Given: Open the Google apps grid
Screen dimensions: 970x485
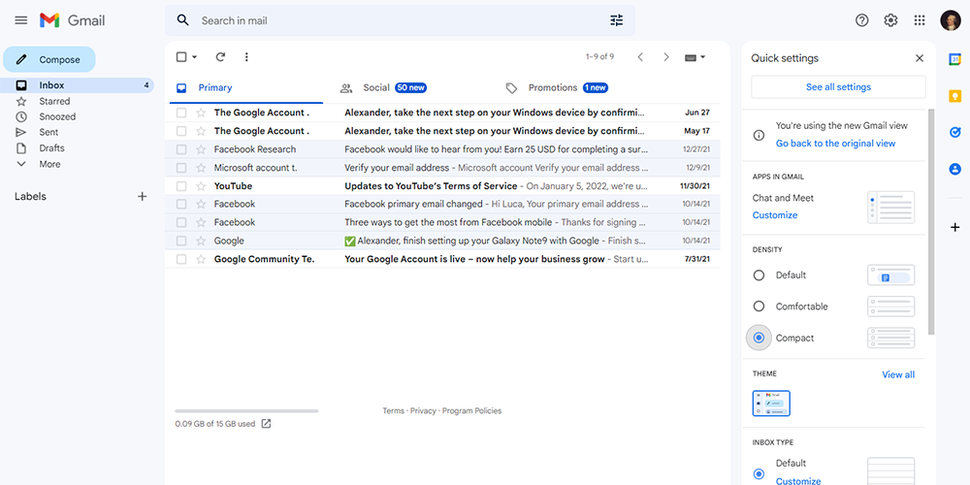Looking at the screenshot, I should 919,20.
